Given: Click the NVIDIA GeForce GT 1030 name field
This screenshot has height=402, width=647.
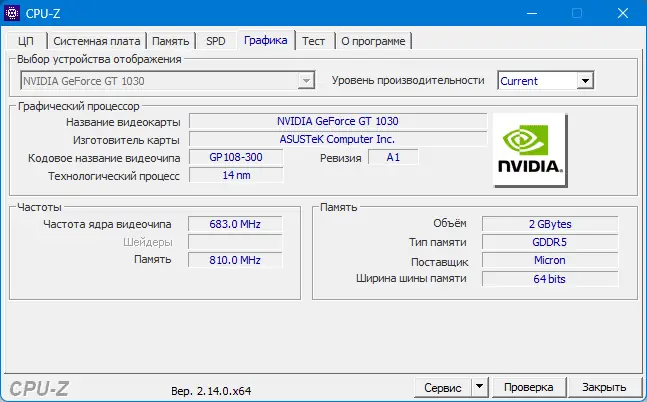Looking at the screenshot, I should [x=338, y=121].
